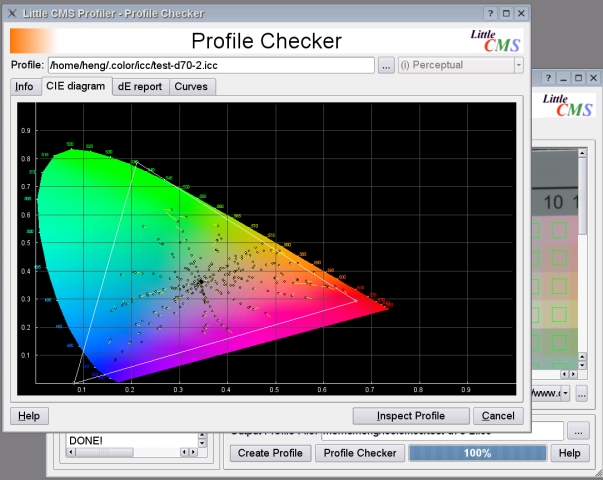Click the Cancel button
Screen dimensions: 603x480
pyautogui.click(x=498, y=416)
